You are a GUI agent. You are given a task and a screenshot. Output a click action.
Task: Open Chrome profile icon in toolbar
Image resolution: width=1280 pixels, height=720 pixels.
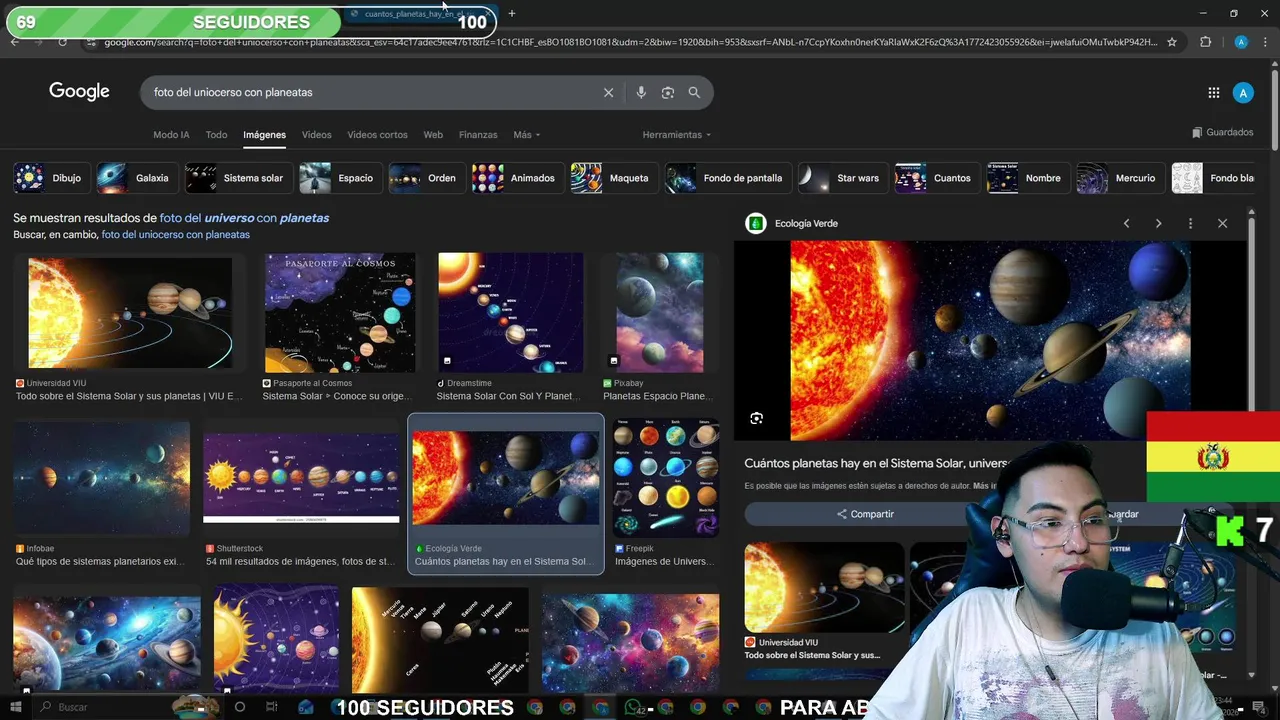(x=1241, y=42)
